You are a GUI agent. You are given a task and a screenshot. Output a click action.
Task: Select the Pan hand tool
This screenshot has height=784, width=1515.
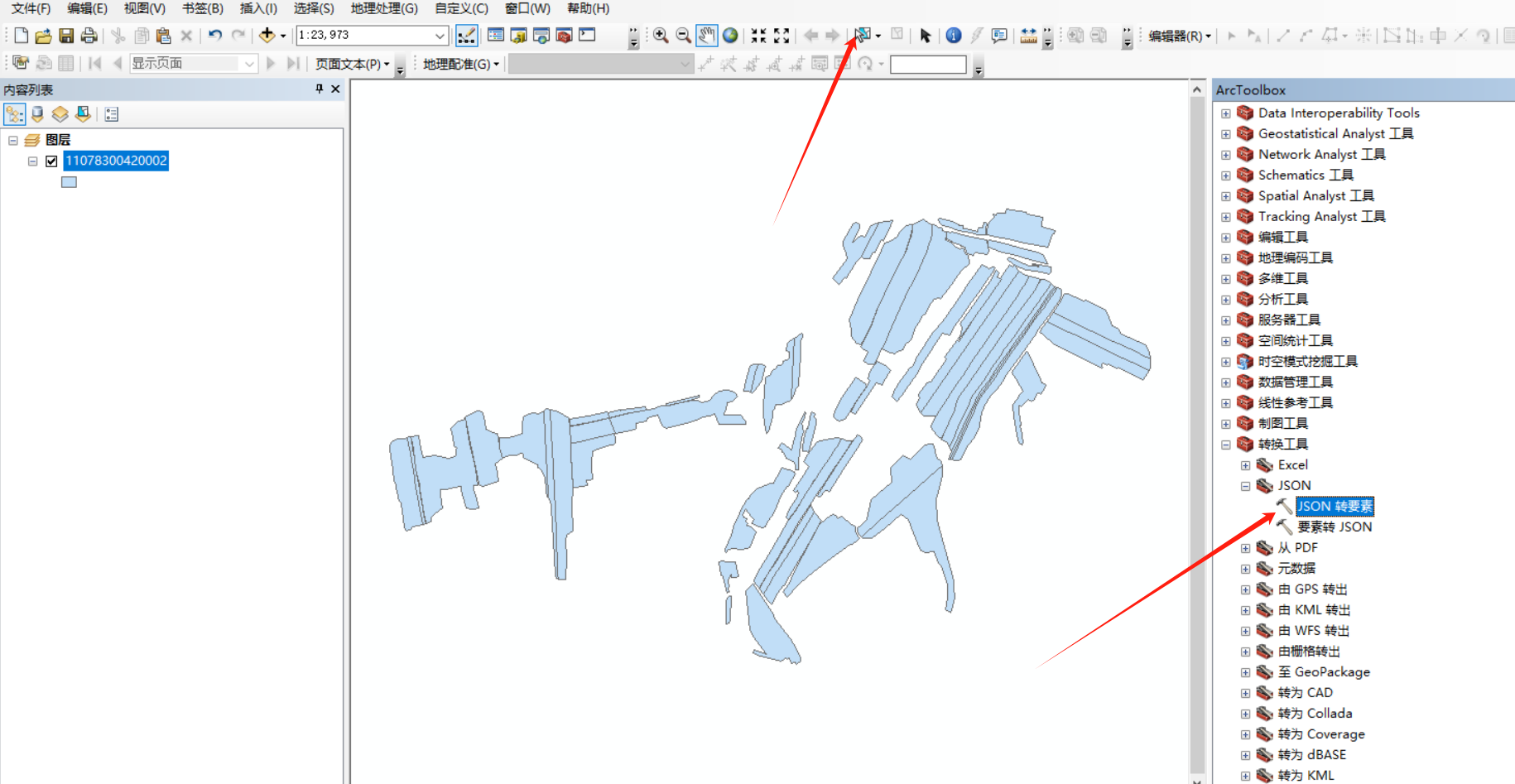[x=706, y=35]
